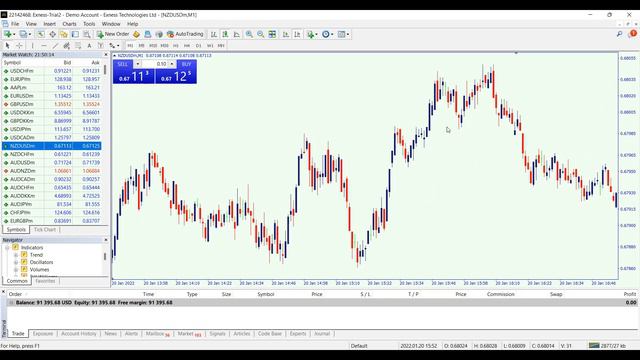Draw a horizontal line tool

[x=44, y=46]
